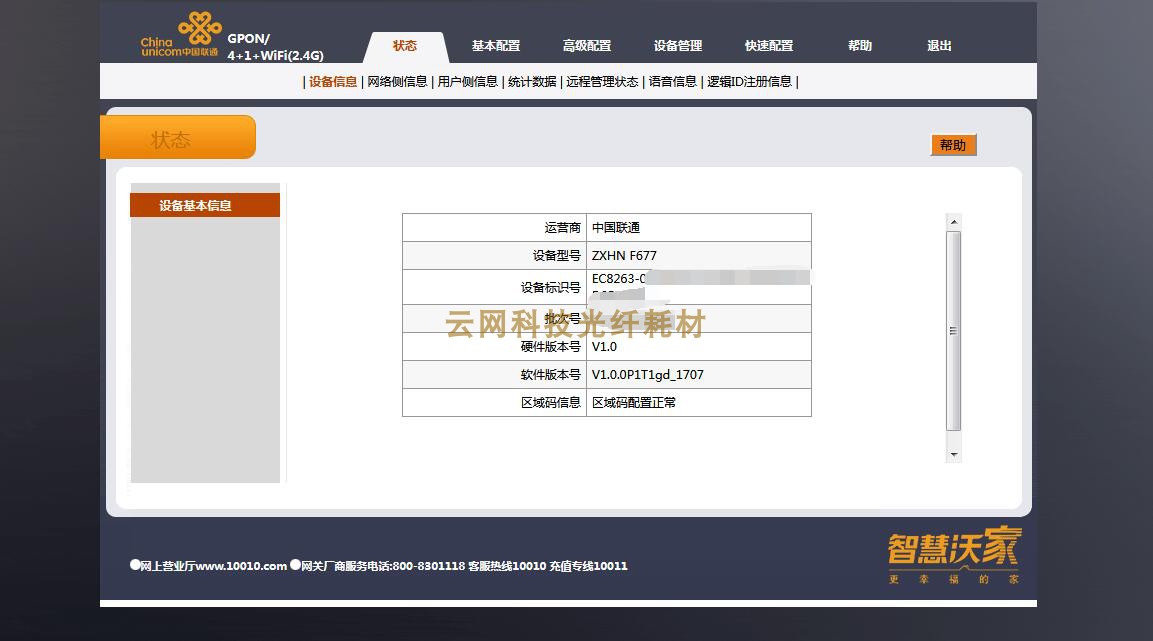The width and height of the screenshot is (1153, 641).
Task: Open 逻辑ID注册信息 submenu link
Action: [749, 82]
